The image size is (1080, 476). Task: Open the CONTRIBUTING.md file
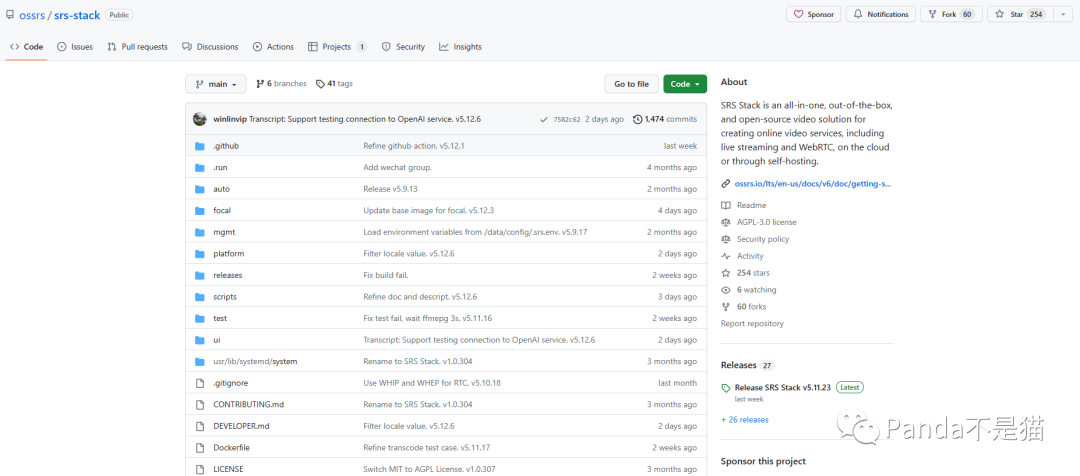[x=248, y=404]
